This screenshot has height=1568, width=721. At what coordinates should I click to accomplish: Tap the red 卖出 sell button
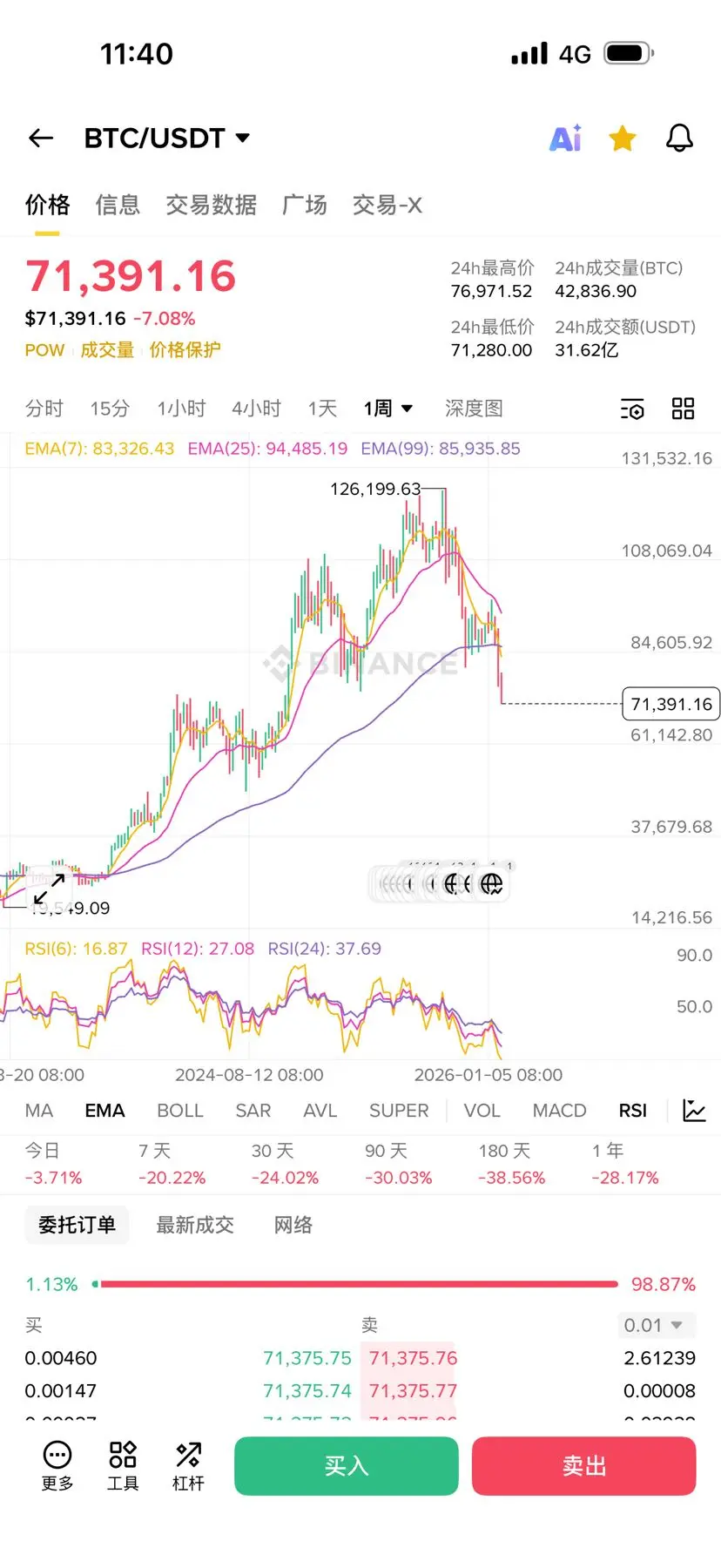click(584, 1466)
